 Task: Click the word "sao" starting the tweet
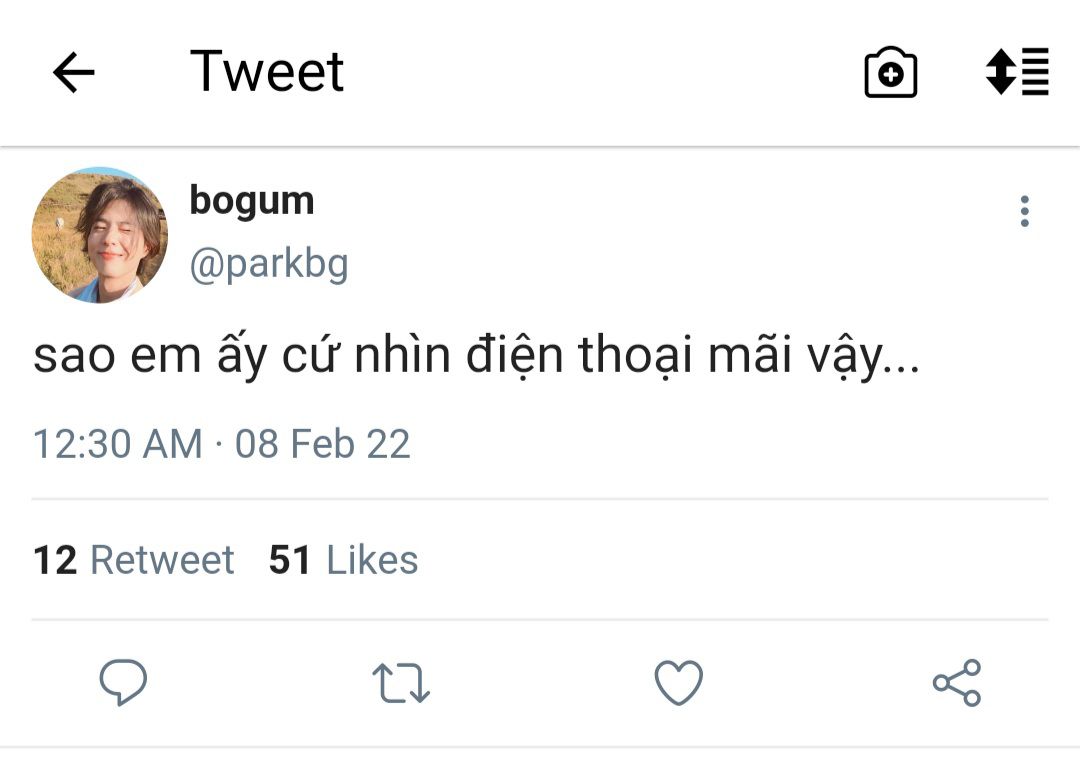[x=72, y=359]
